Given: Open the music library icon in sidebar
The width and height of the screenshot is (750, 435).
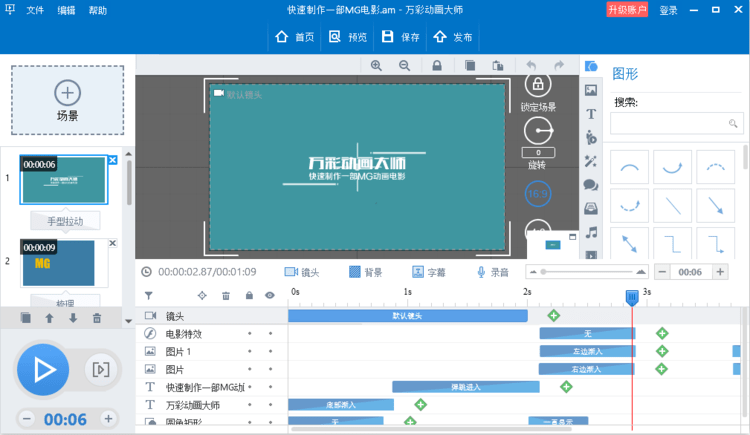Looking at the screenshot, I should tap(591, 232).
